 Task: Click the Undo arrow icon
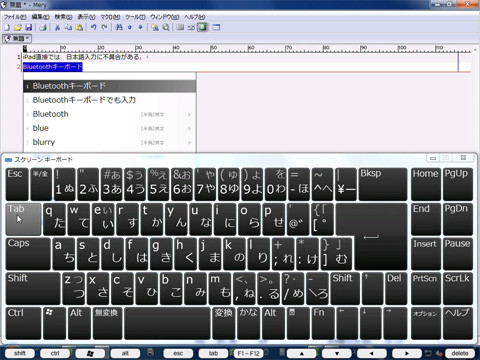click(x=94, y=27)
